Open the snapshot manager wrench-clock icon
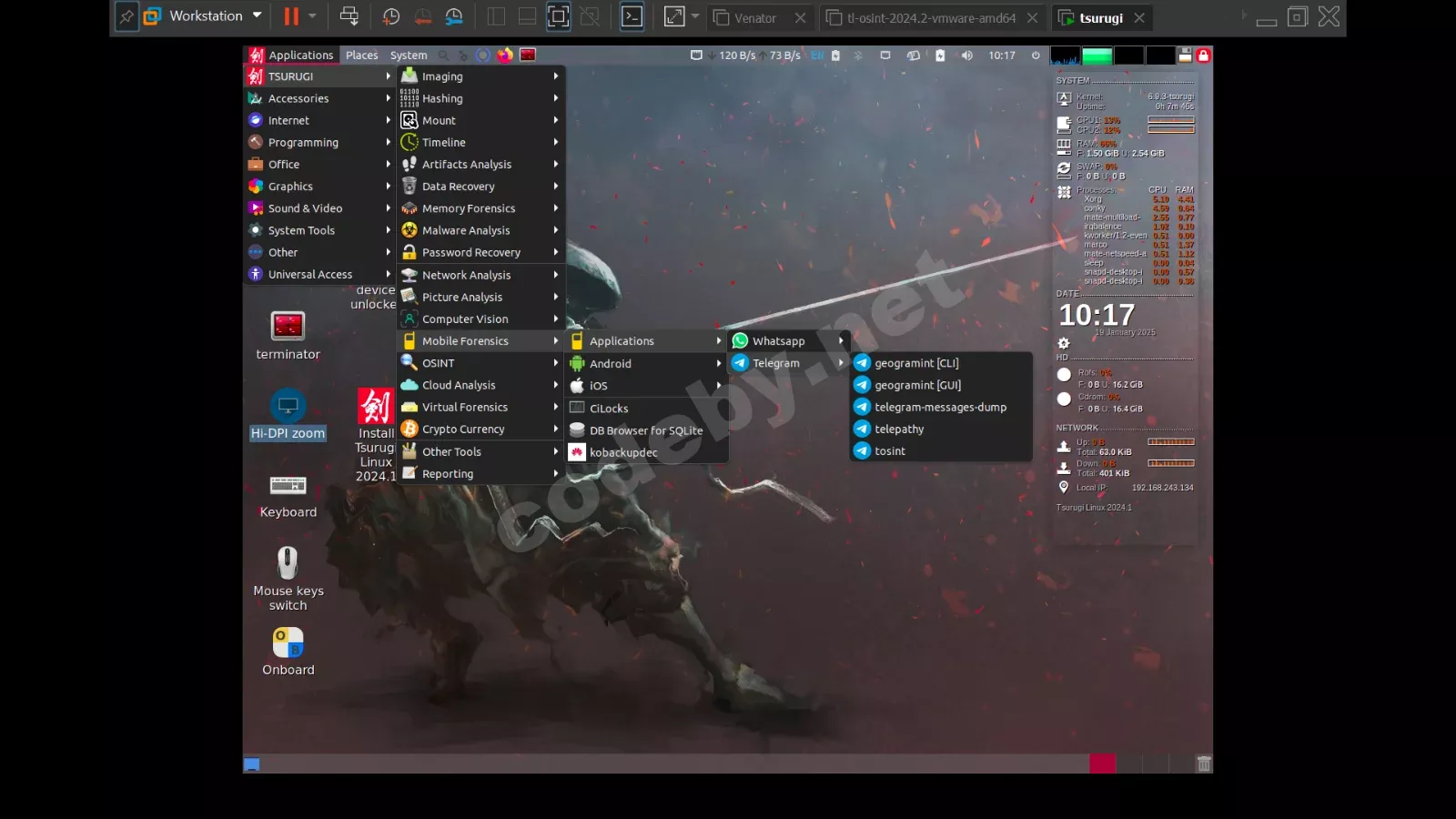This screenshot has height=819, width=1456. 454,16
